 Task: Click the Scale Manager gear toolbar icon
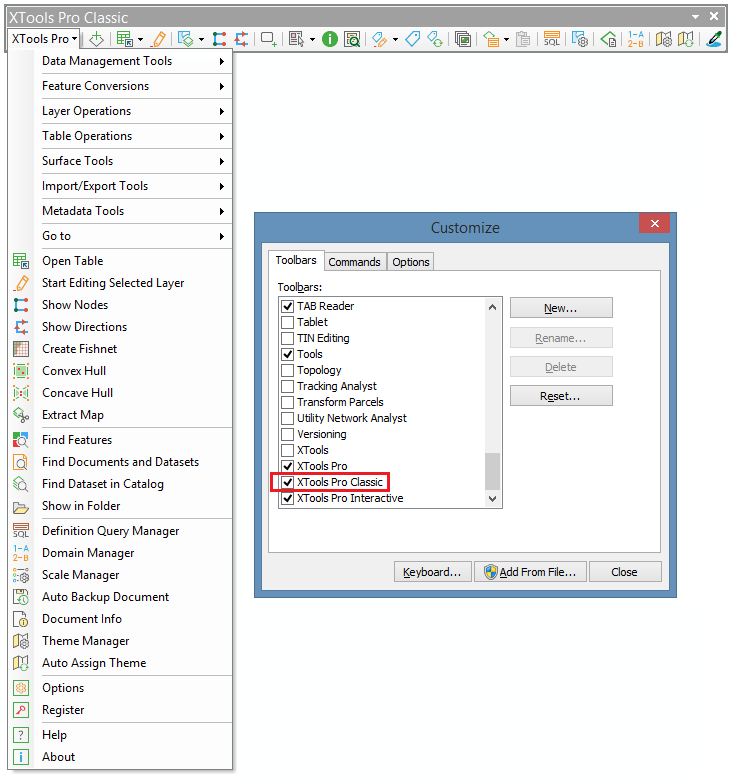point(579,39)
